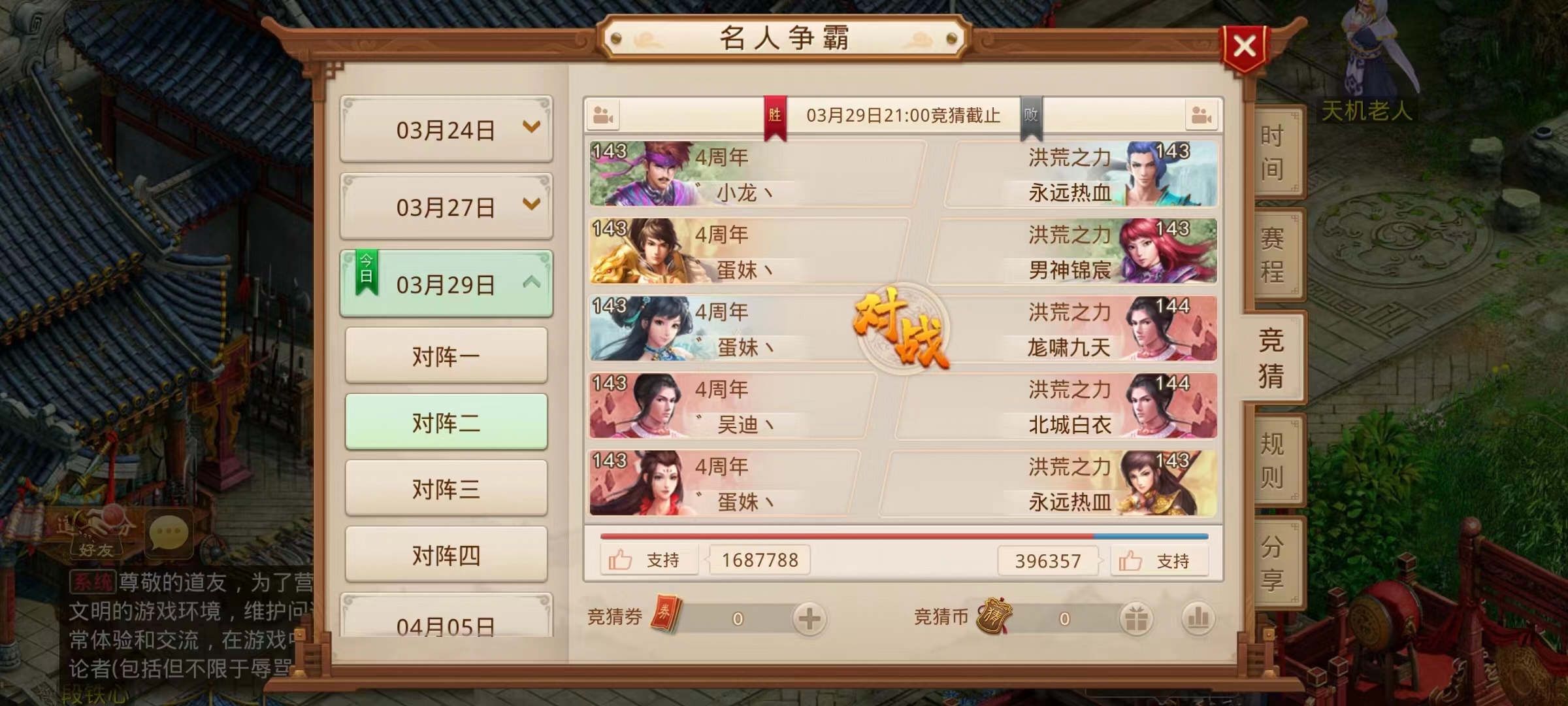
Task: Click the red-blue support ratio bar
Action: point(904,537)
